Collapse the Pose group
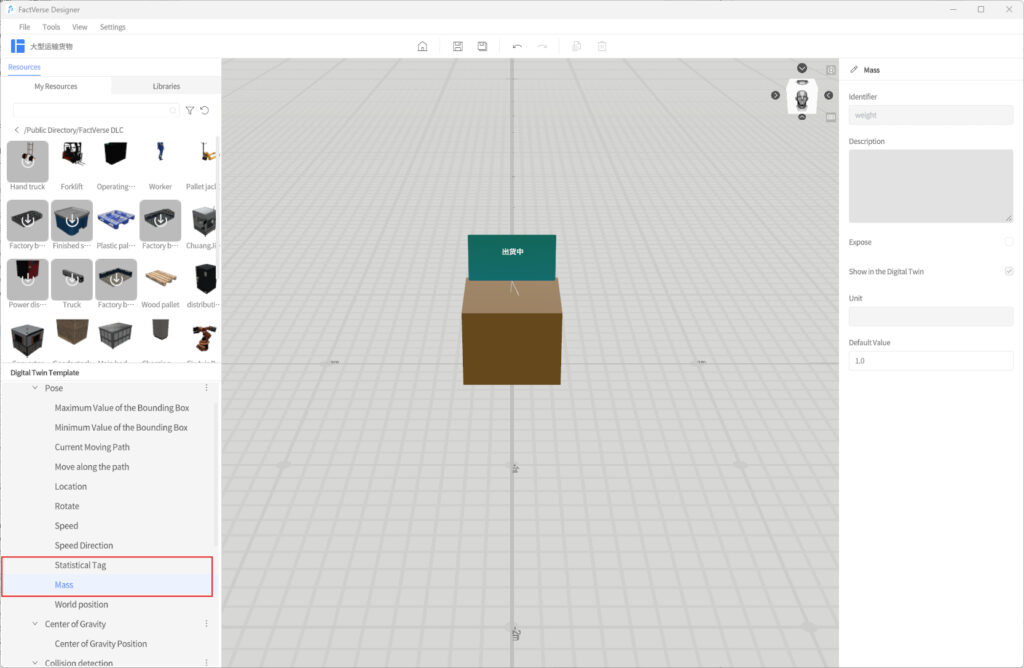 pyautogui.click(x=35, y=388)
